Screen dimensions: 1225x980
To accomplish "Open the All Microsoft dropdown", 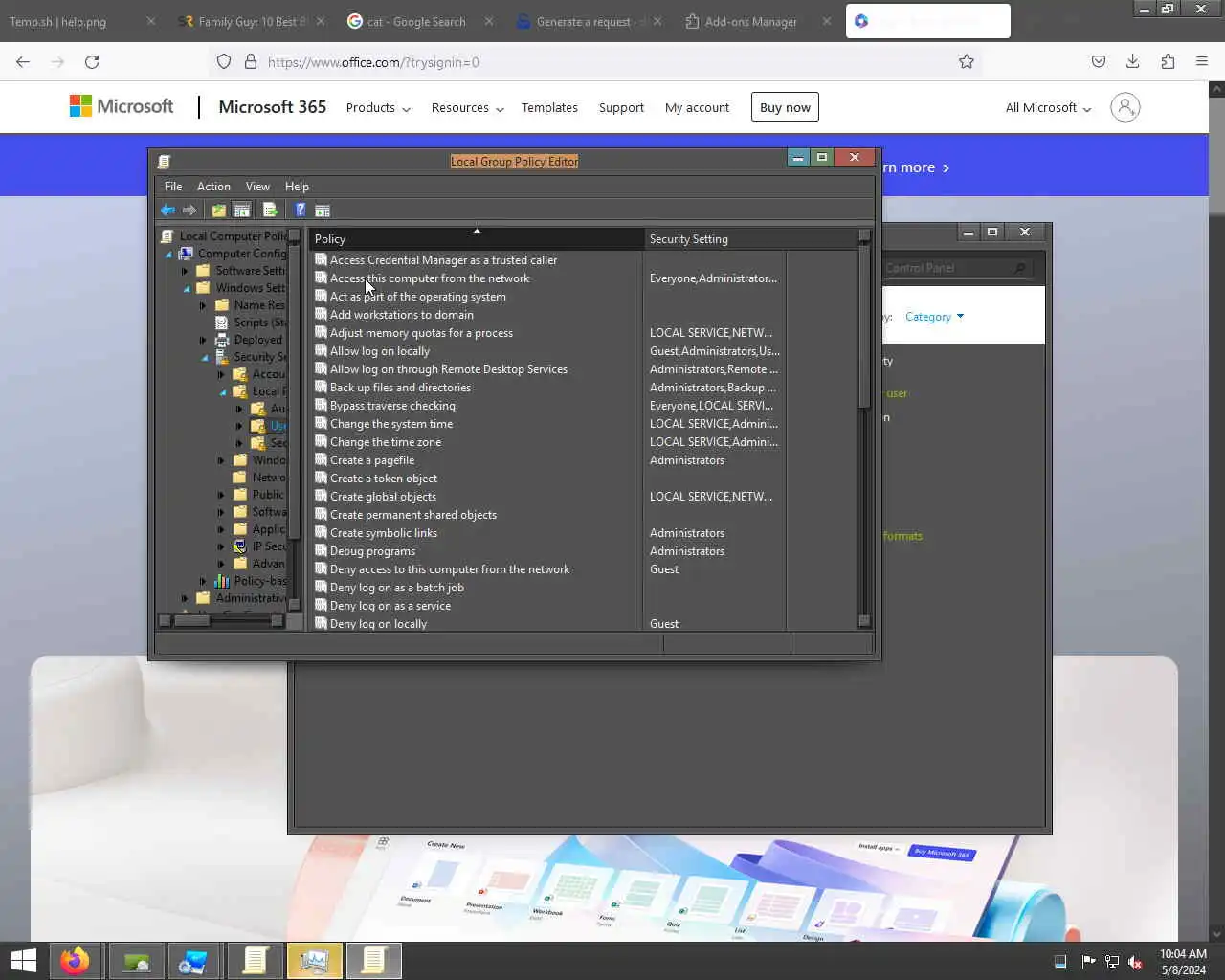I will pyautogui.click(x=1048, y=107).
